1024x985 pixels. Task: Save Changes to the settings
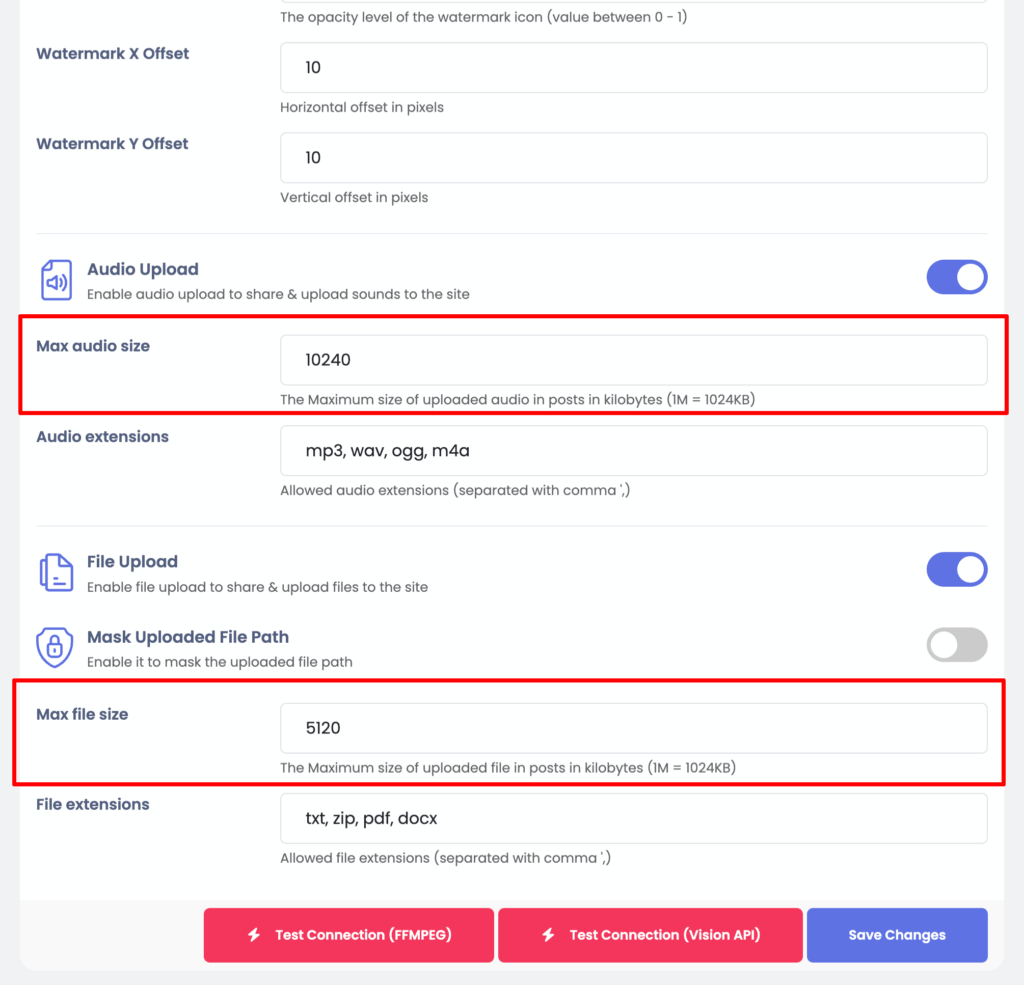pos(896,935)
